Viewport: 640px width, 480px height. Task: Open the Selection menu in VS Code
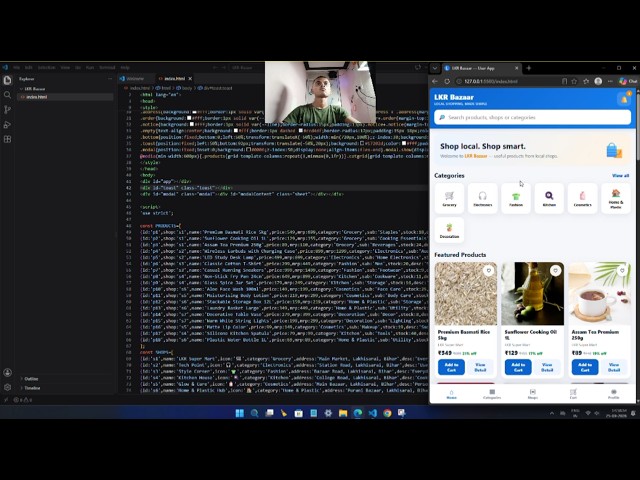point(47,68)
